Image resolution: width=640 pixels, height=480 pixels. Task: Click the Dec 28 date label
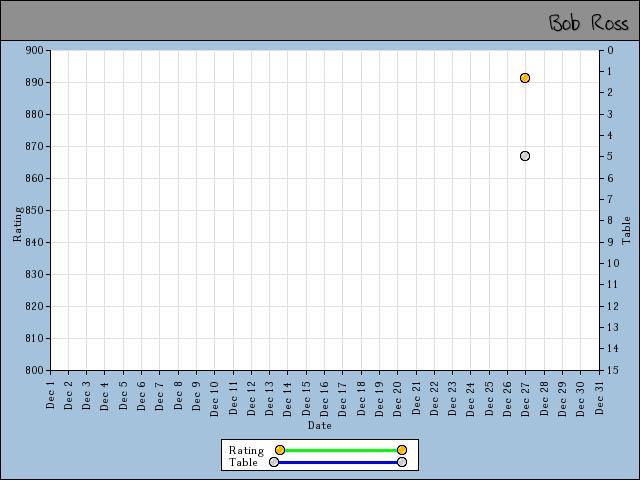pyautogui.click(x=544, y=398)
